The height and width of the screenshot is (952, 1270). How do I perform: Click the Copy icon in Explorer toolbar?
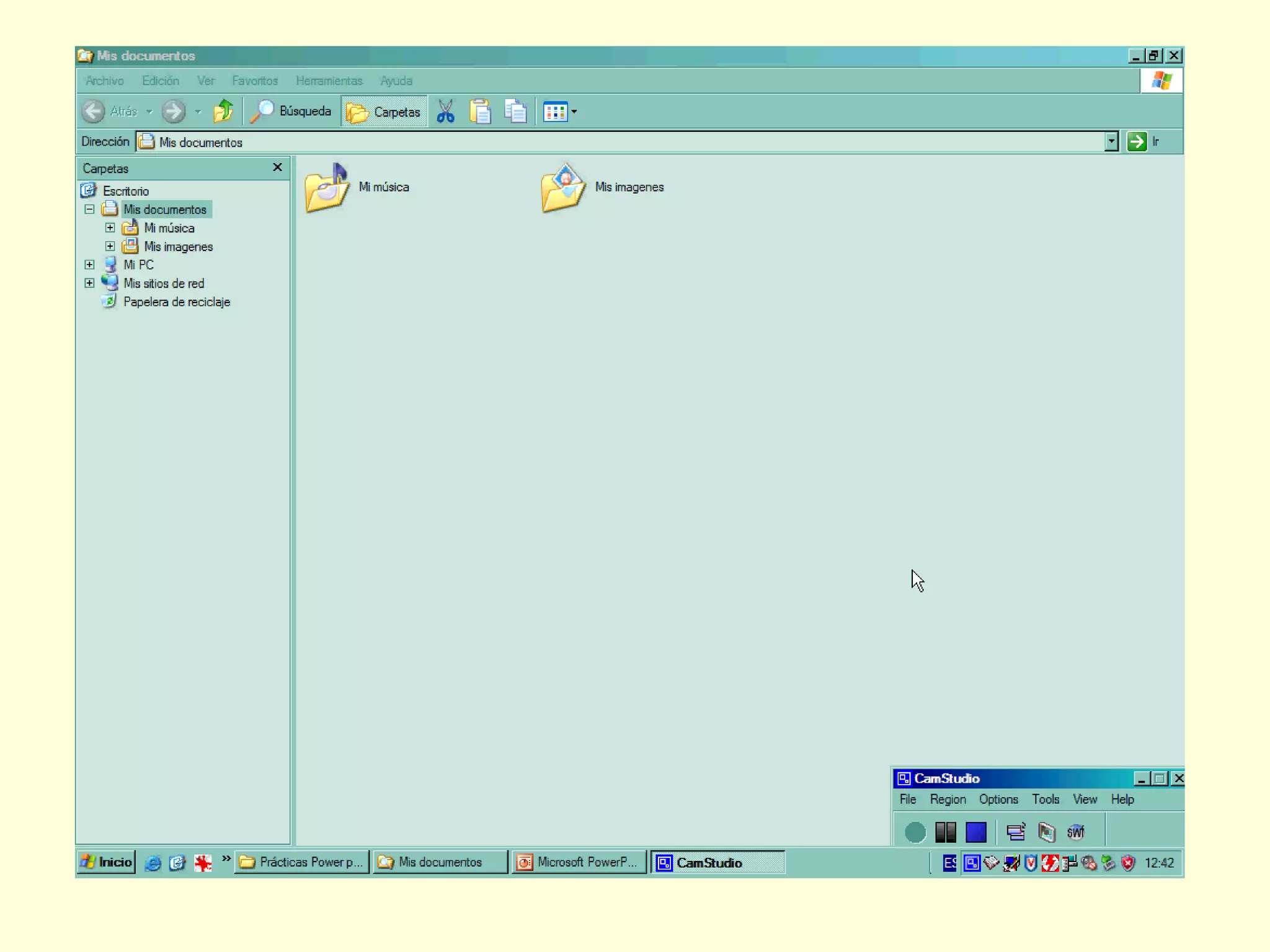pos(515,112)
